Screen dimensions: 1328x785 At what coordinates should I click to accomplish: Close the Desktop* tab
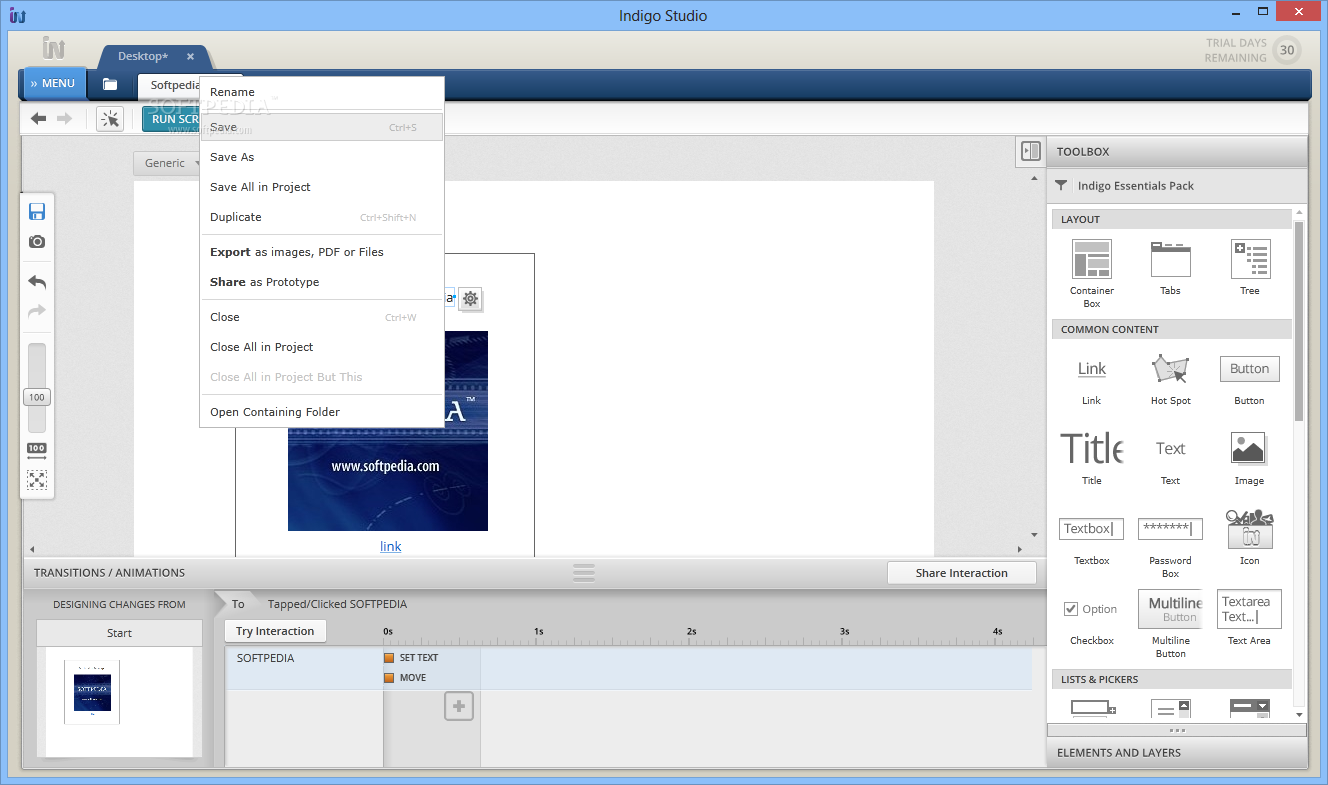coord(190,57)
